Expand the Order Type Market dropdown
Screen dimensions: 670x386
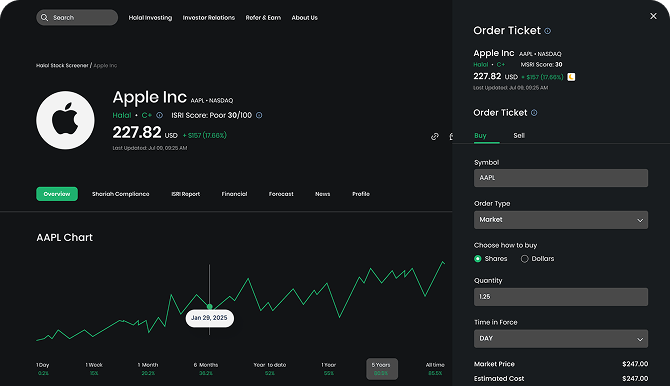click(561, 220)
